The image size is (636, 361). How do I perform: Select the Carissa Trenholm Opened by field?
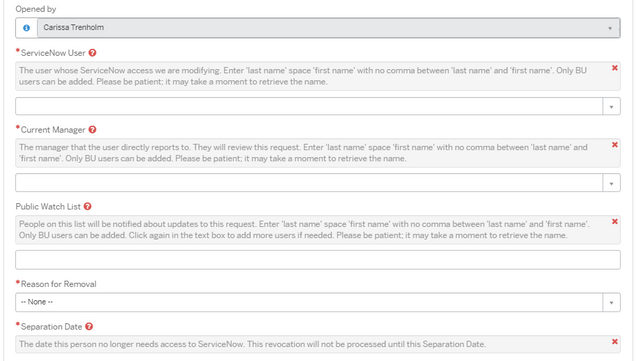(329, 28)
